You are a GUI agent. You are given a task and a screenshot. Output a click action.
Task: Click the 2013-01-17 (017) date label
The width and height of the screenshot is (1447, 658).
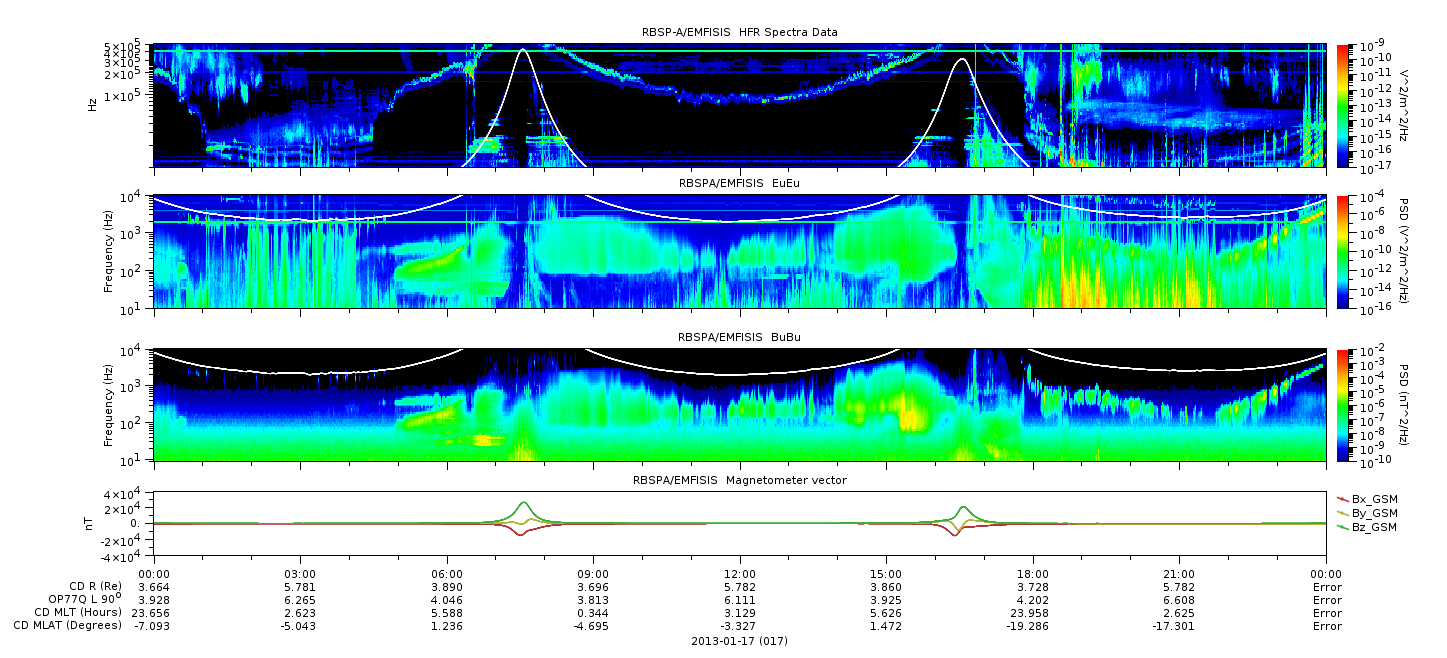(739, 640)
